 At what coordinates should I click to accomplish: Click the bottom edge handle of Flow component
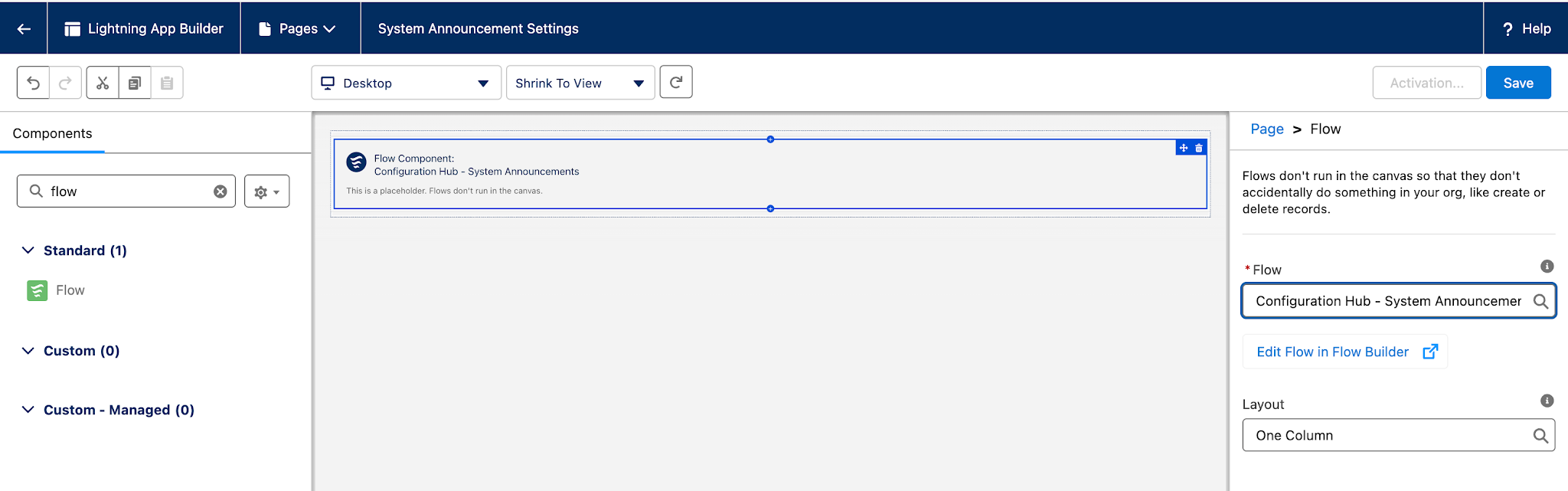tap(770, 208)
